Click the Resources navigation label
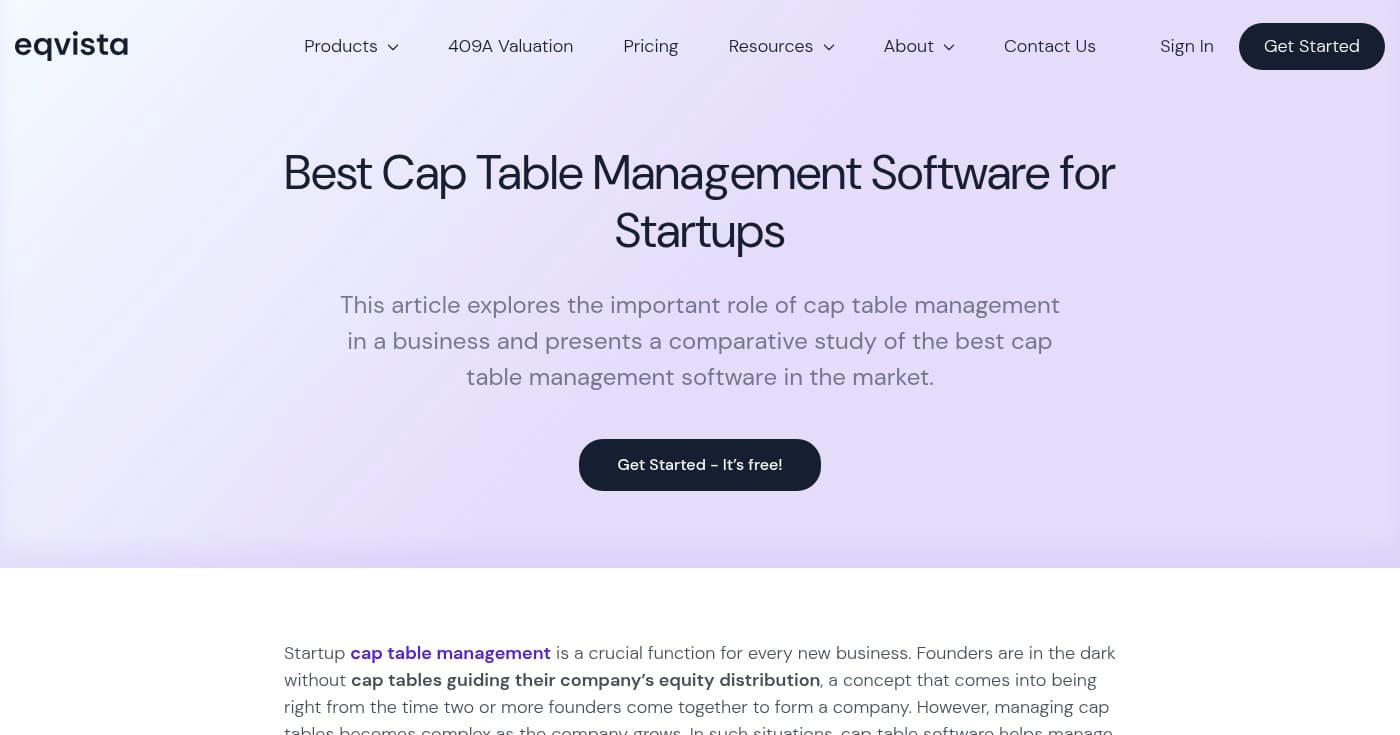 click(x=771, y=46)
